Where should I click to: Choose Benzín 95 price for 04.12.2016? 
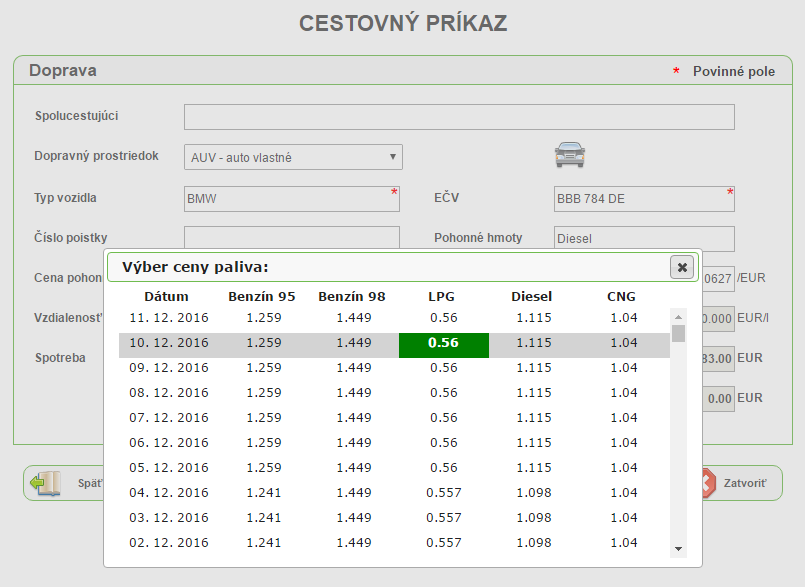pyautogui.click(x=255, y=493)
